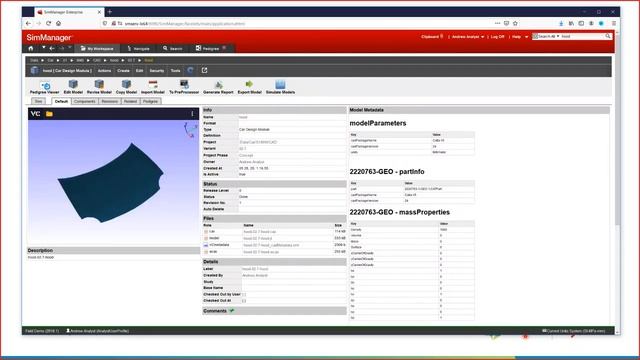Open object in new window icon
Image resolution: width=640 pixels, height=360 pixels.
click(204, 70)
